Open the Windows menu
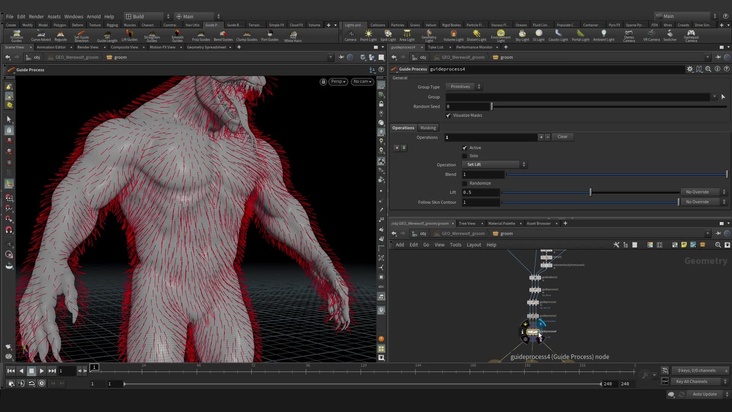 tap(73, 16)
